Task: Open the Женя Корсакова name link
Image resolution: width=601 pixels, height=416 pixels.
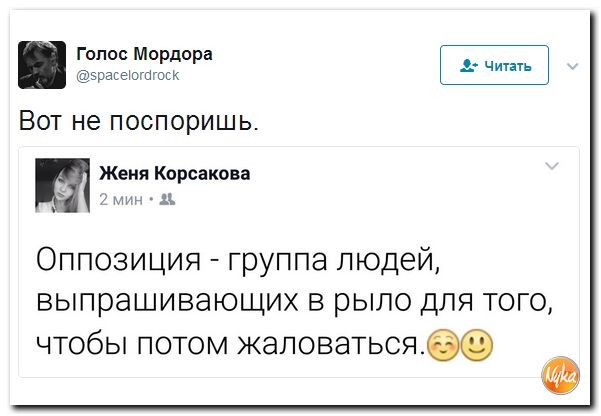Action: pos(175,174)
